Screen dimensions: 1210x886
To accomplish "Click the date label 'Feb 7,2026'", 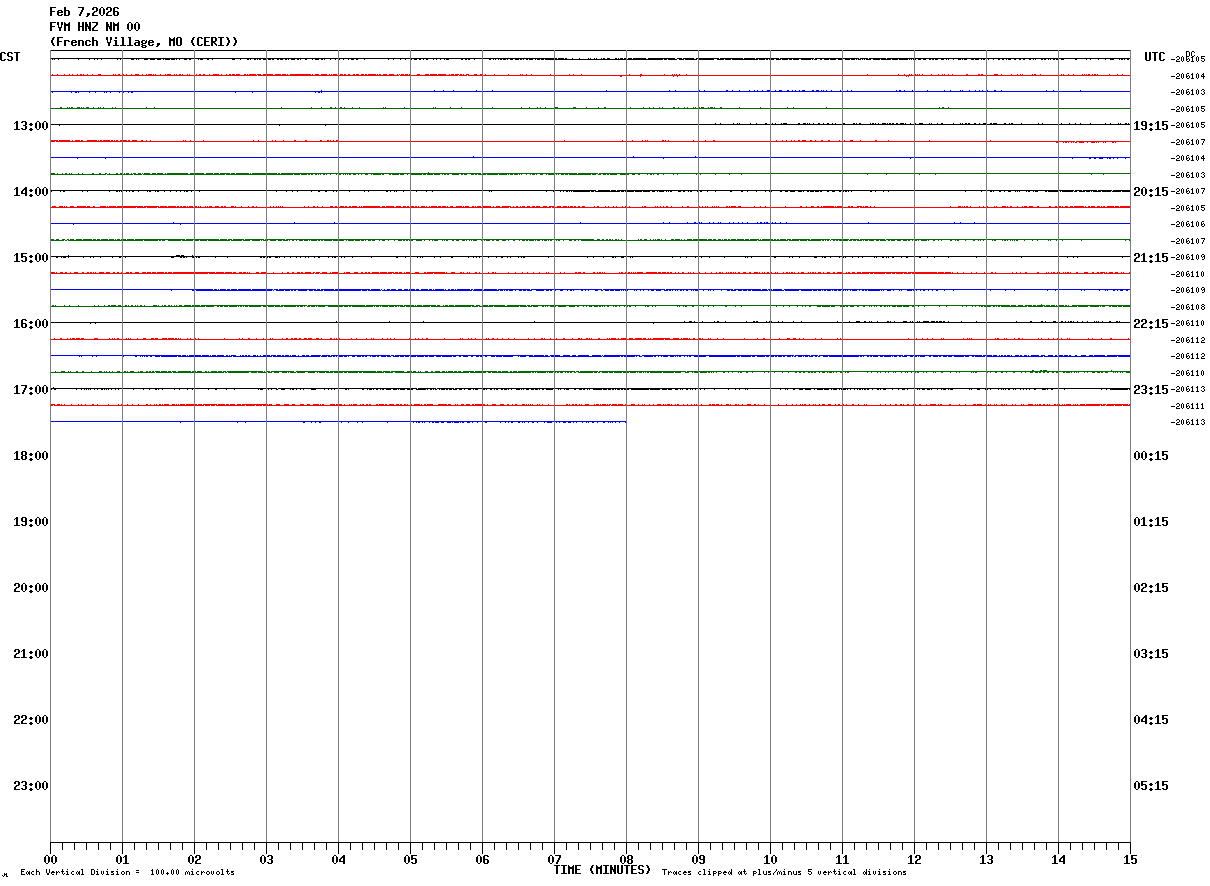I will [84, 12].
